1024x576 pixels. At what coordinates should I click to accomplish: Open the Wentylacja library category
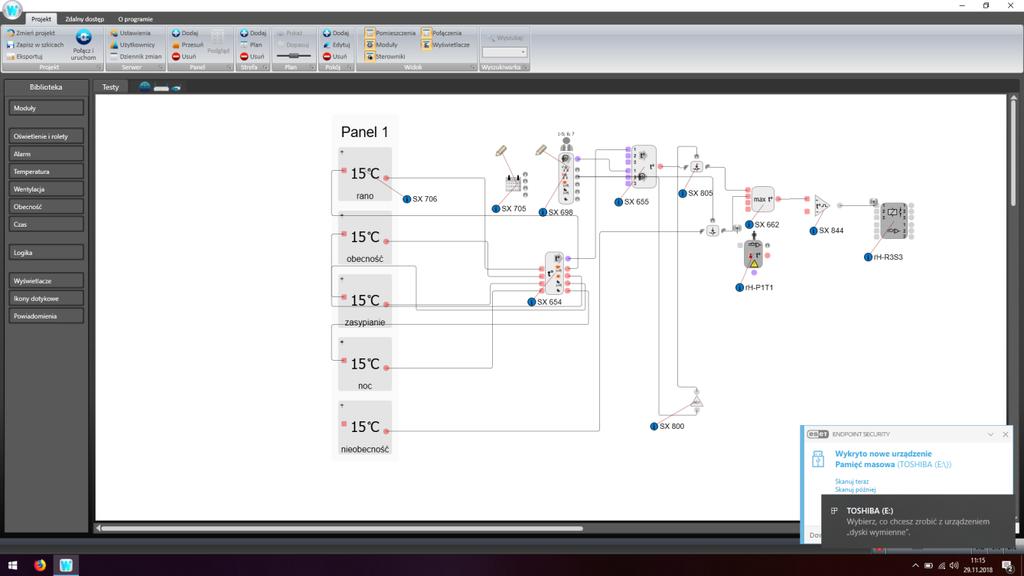[46, 189]
